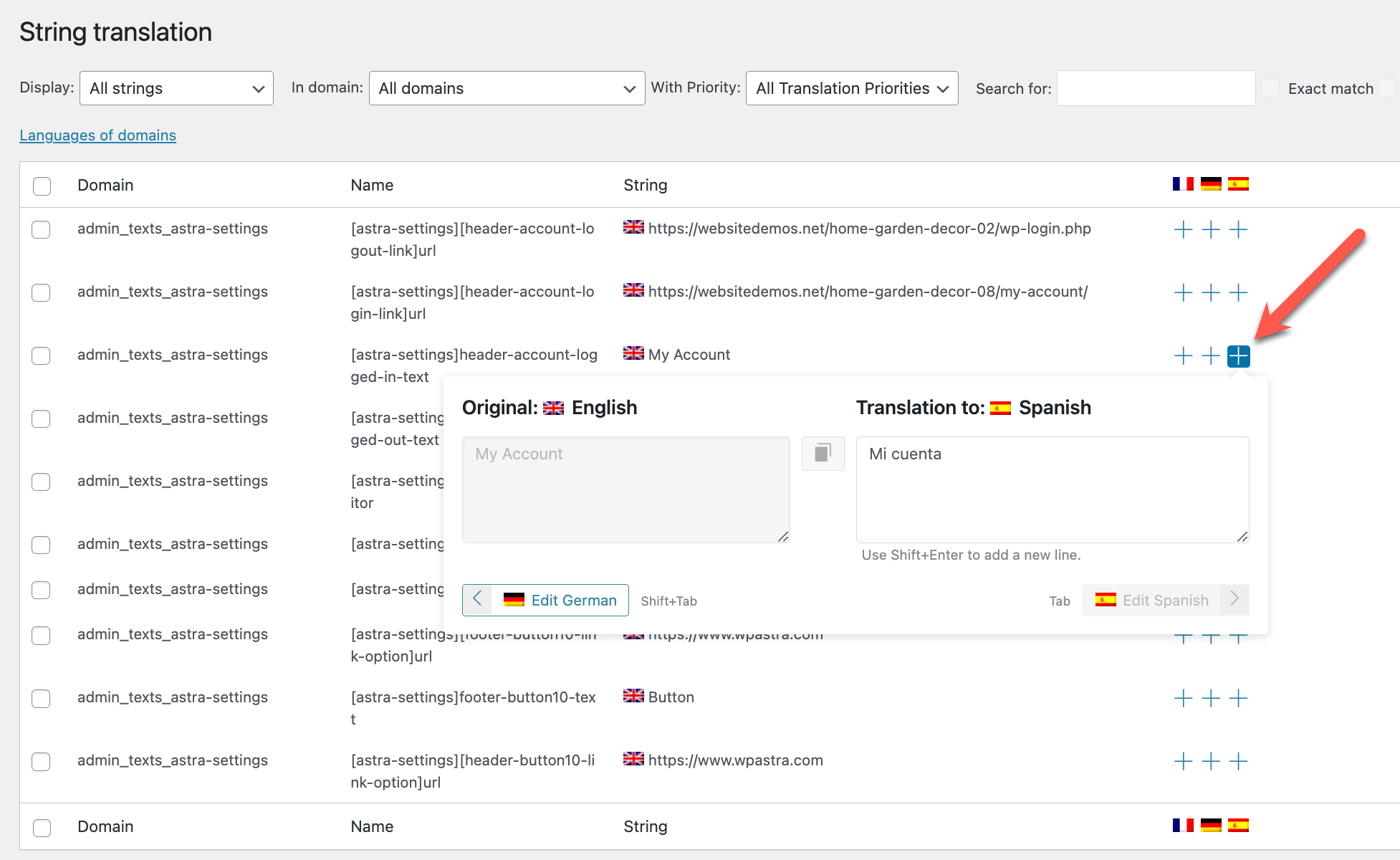
Task: Add German translation for the header-button10 link URL
Action: pos(1210,761)
